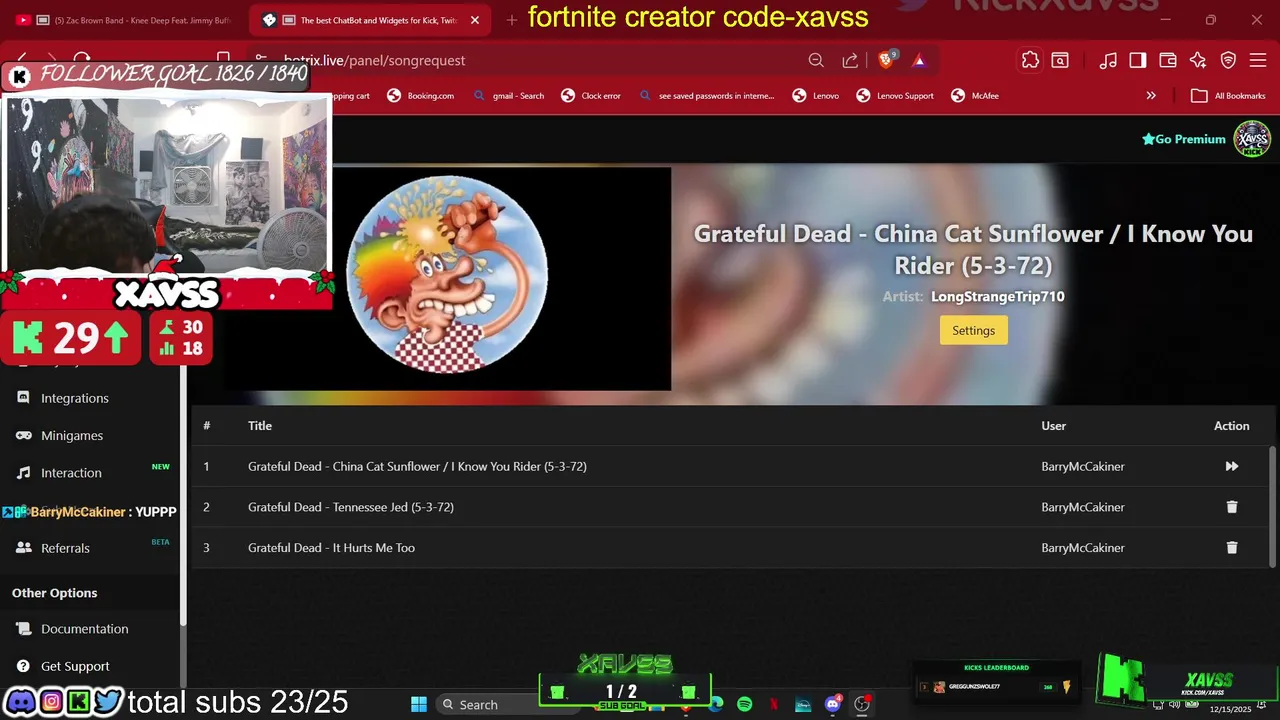Click the zoom magnifier icon in address bar
The image size is (1280, 720).
coord(816,60)
